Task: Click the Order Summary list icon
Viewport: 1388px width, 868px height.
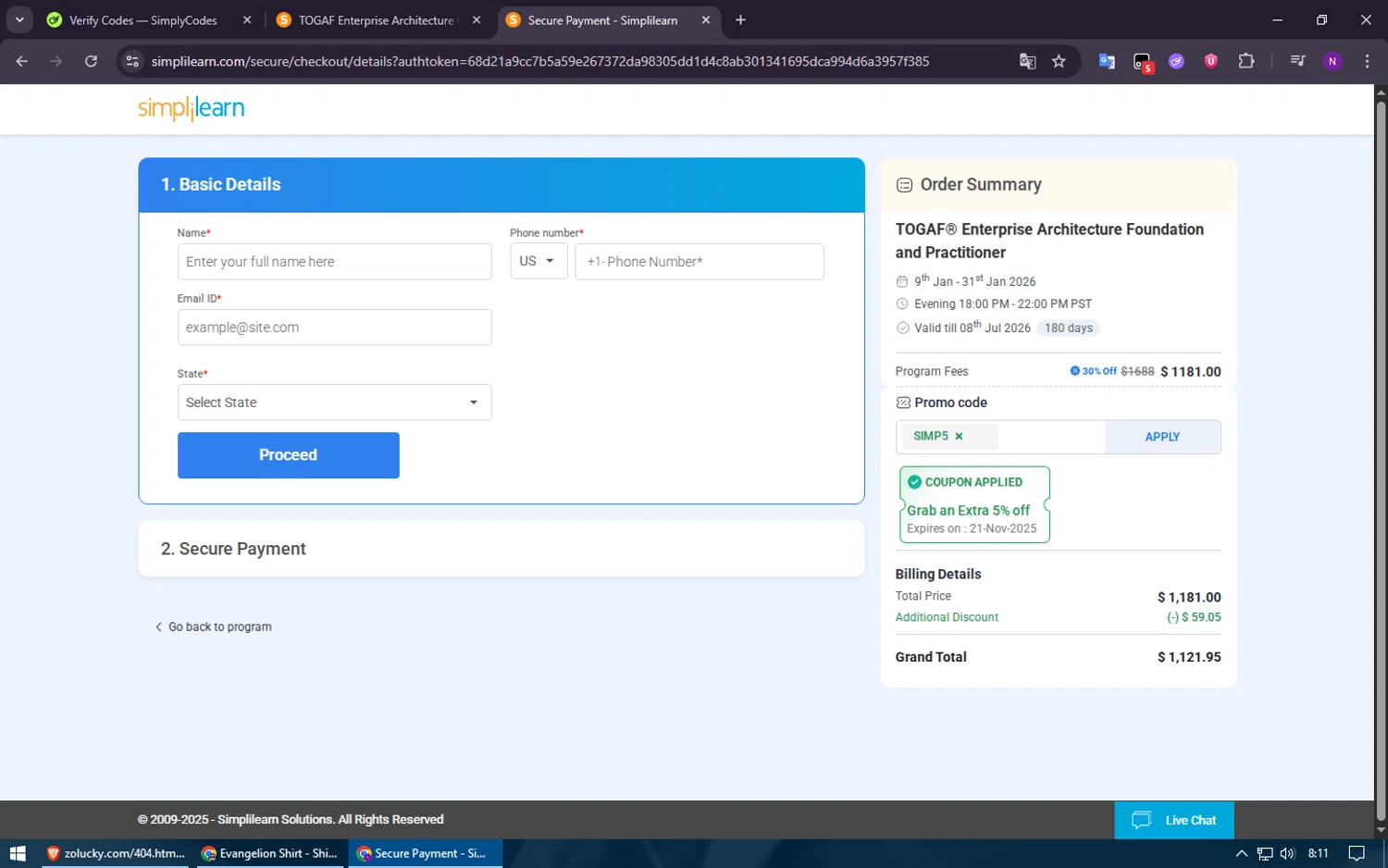Action: [x=904, y=185]
